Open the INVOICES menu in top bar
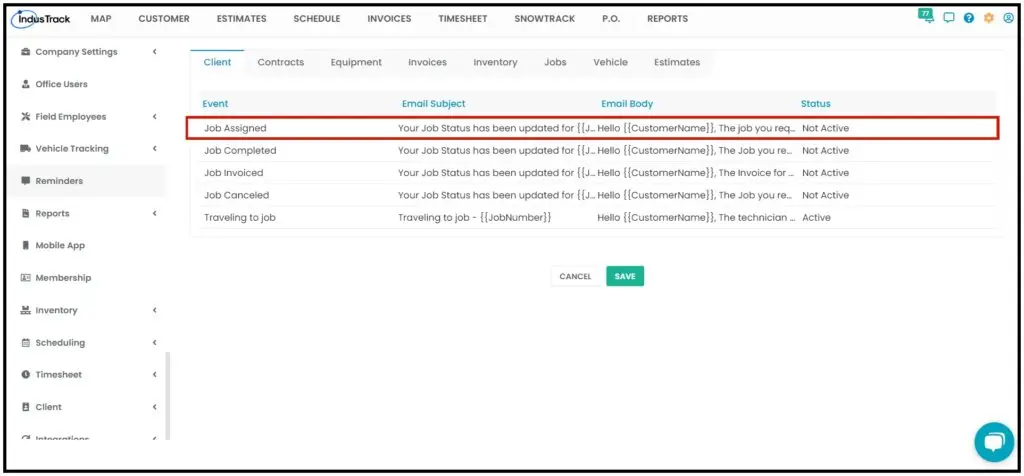 pyautogui.click(x=389, y=19)
